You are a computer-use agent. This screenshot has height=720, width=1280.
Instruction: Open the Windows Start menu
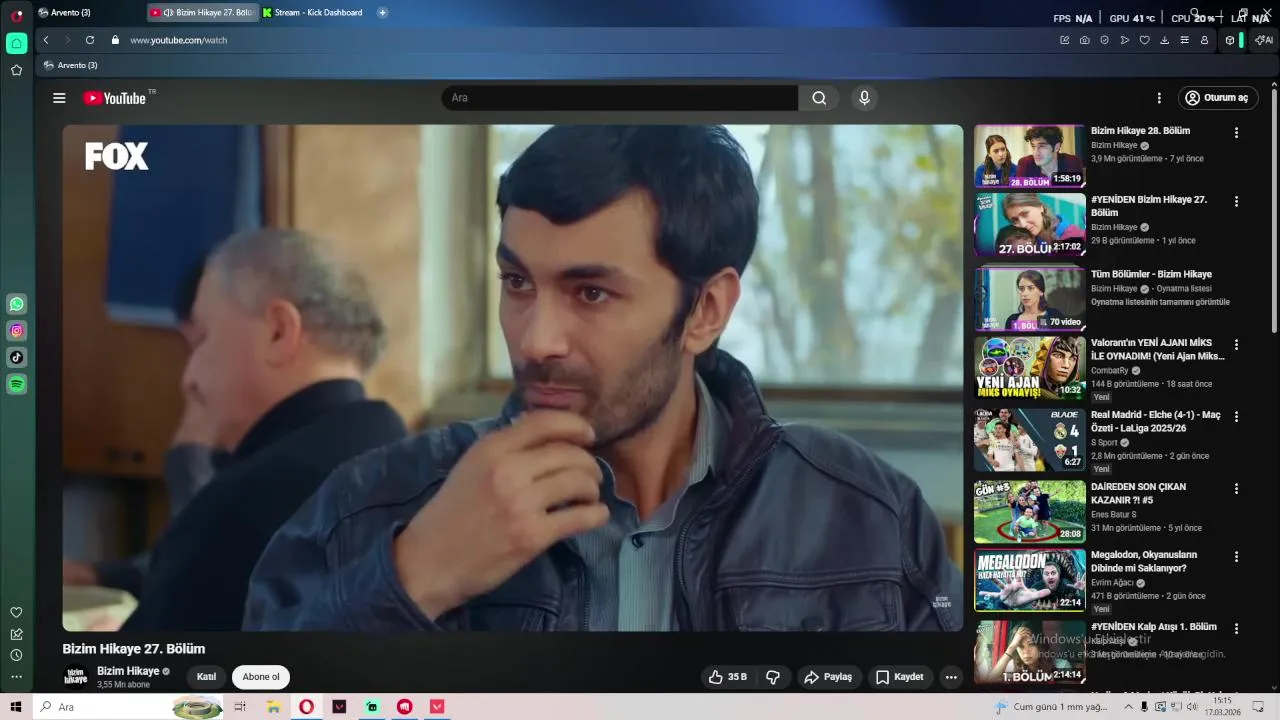tap(17, 707)
